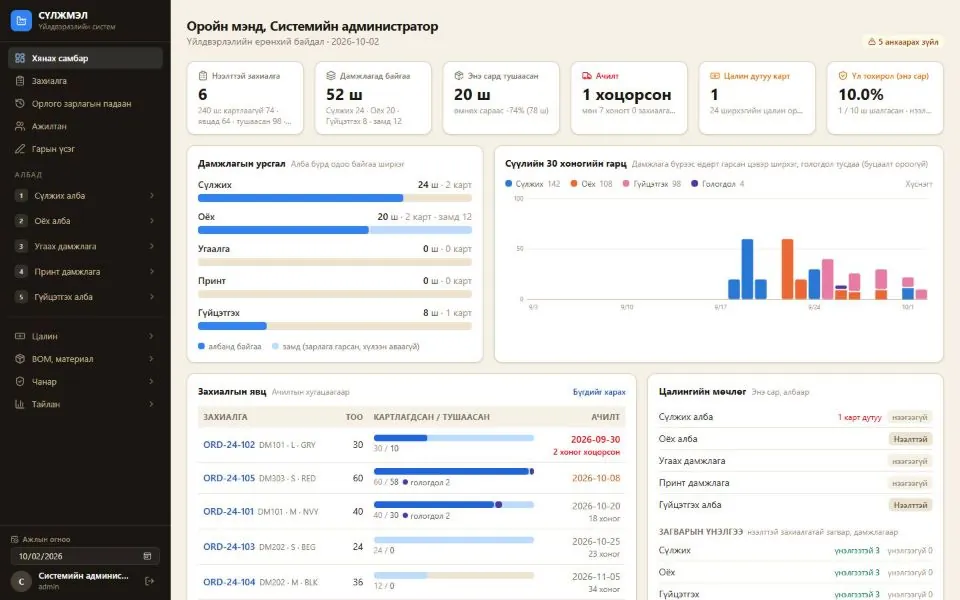This screenshot has width=960, height=600.
Task: Click the number 1 badge for Сүлжих алба
Action: (x=21, y=196)
